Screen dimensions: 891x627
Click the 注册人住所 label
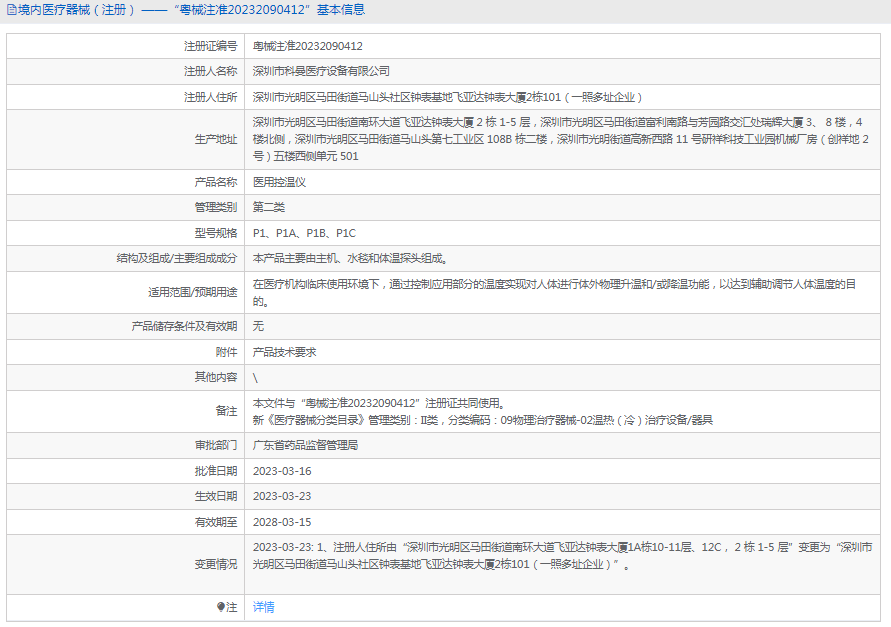tap(210, 97)
